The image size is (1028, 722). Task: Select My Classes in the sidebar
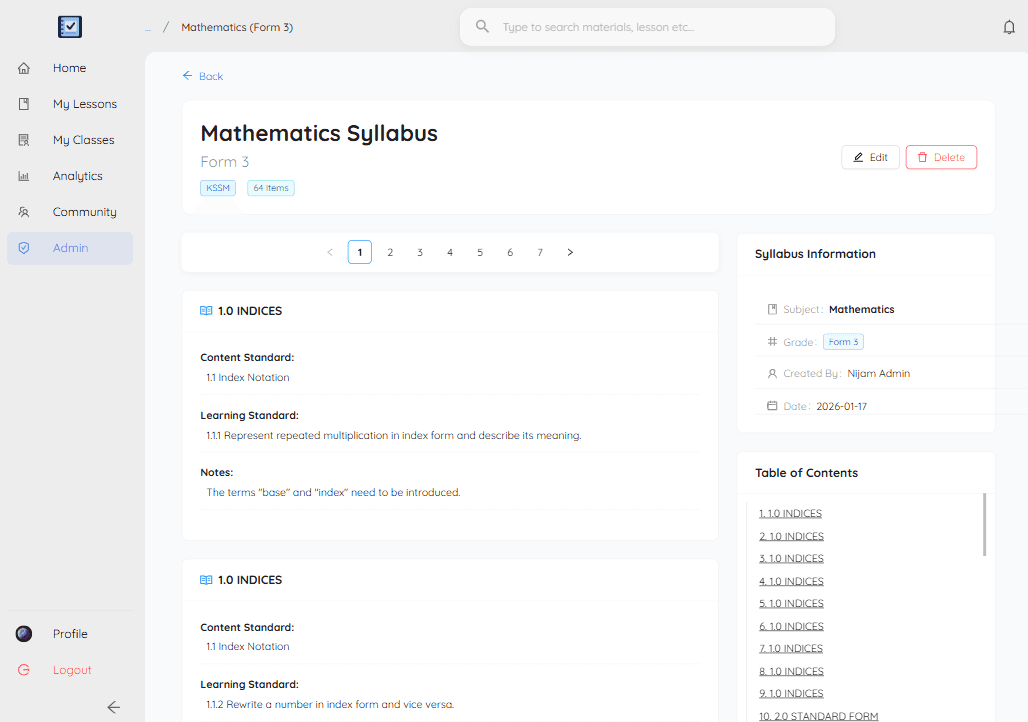[23, 139]
